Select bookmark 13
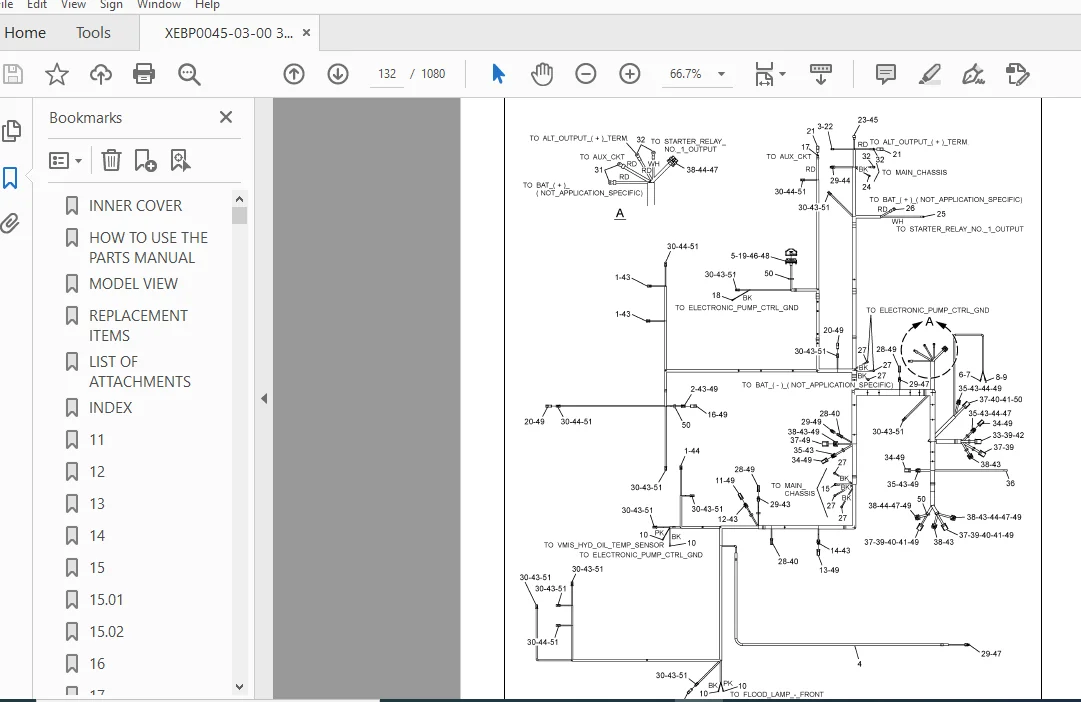Viewport: 1081px width, 702px height. click(97, 504)
